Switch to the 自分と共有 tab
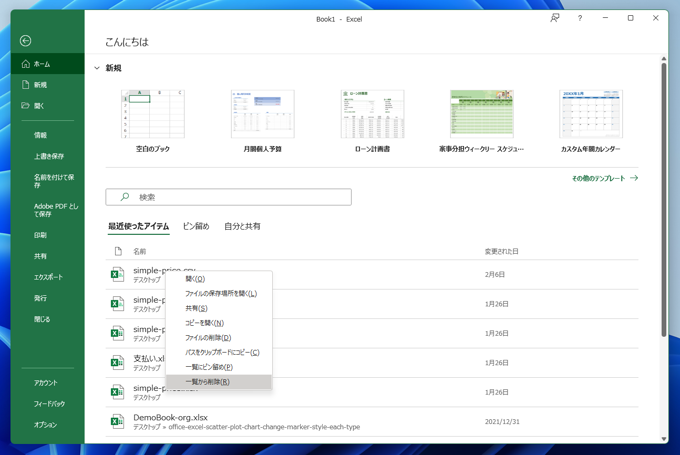680x455 pixels. coord(242,226)
